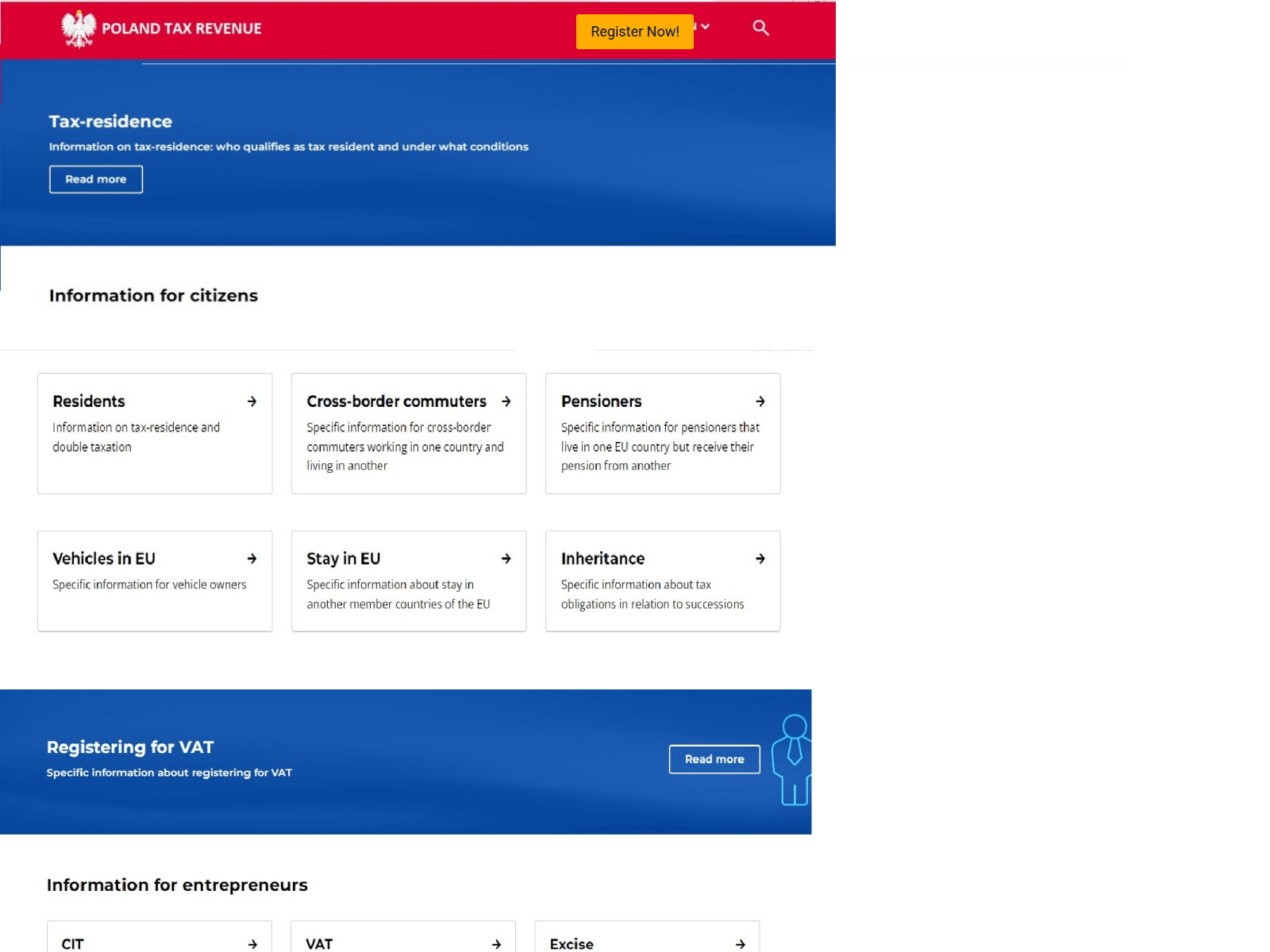The width and height of the screenshot is (1270, 952).
Task: Click the Information for citizens heading
Action: 153,296
